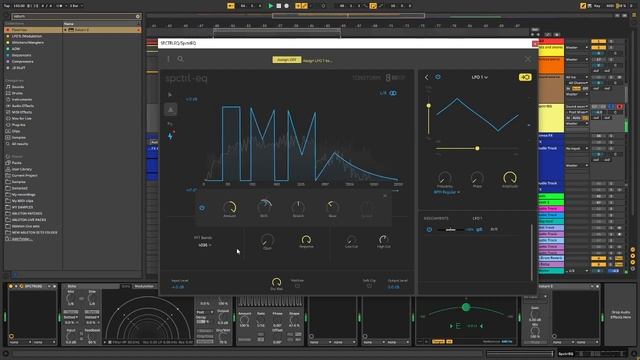
Task: Open Packs in Places
Action: coord(16,163)
